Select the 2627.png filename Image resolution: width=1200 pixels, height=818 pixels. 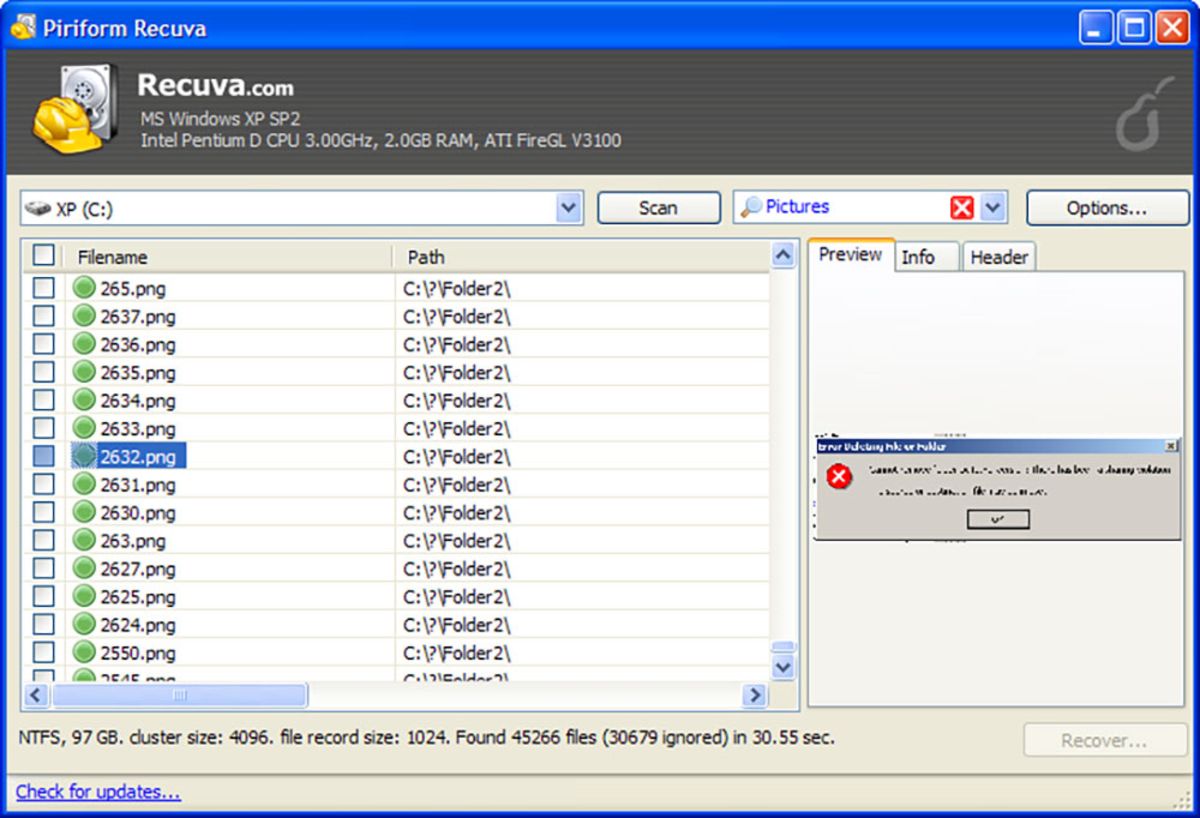pyautogui.click(x=138, y=569)
